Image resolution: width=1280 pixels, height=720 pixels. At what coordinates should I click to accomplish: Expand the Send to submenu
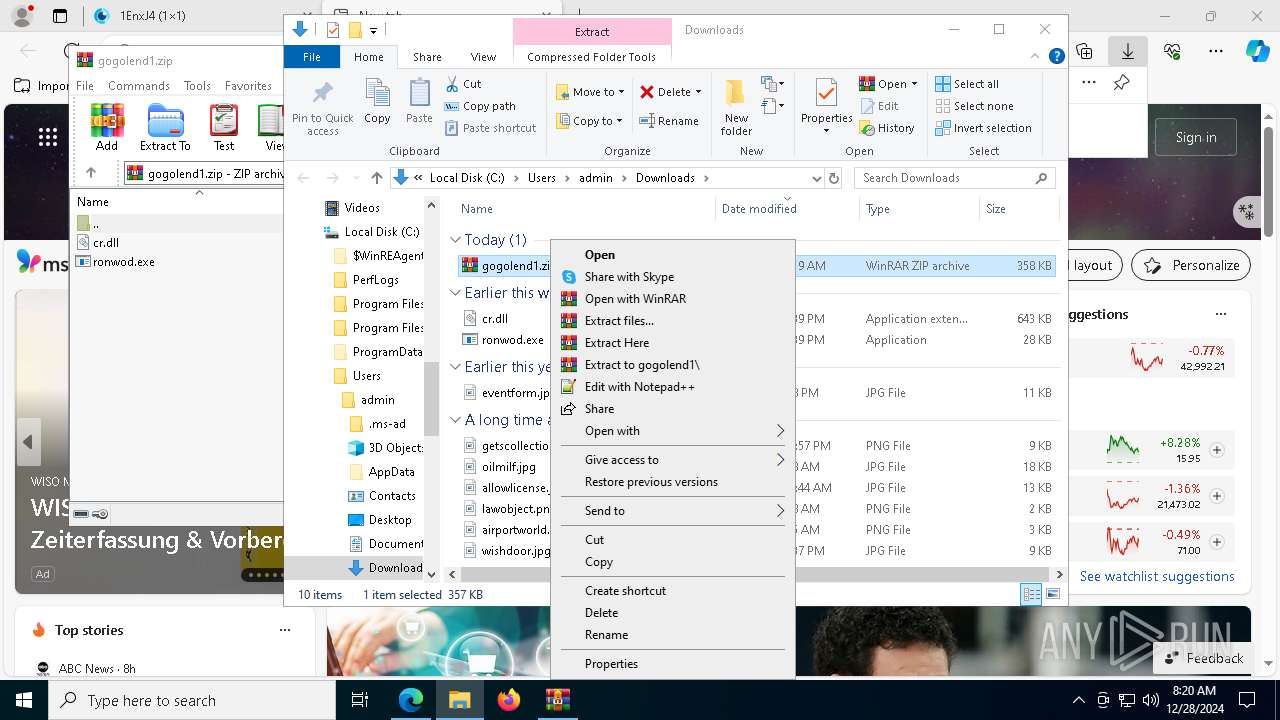[671, 511]
